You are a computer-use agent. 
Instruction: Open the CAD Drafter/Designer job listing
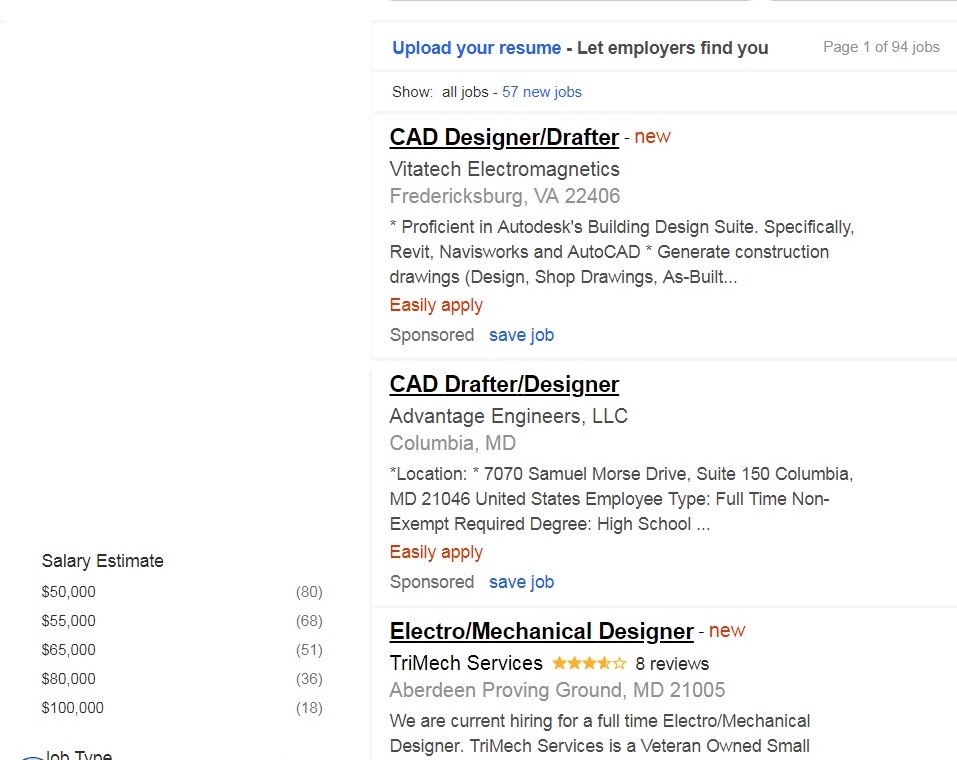pos(504,384)
